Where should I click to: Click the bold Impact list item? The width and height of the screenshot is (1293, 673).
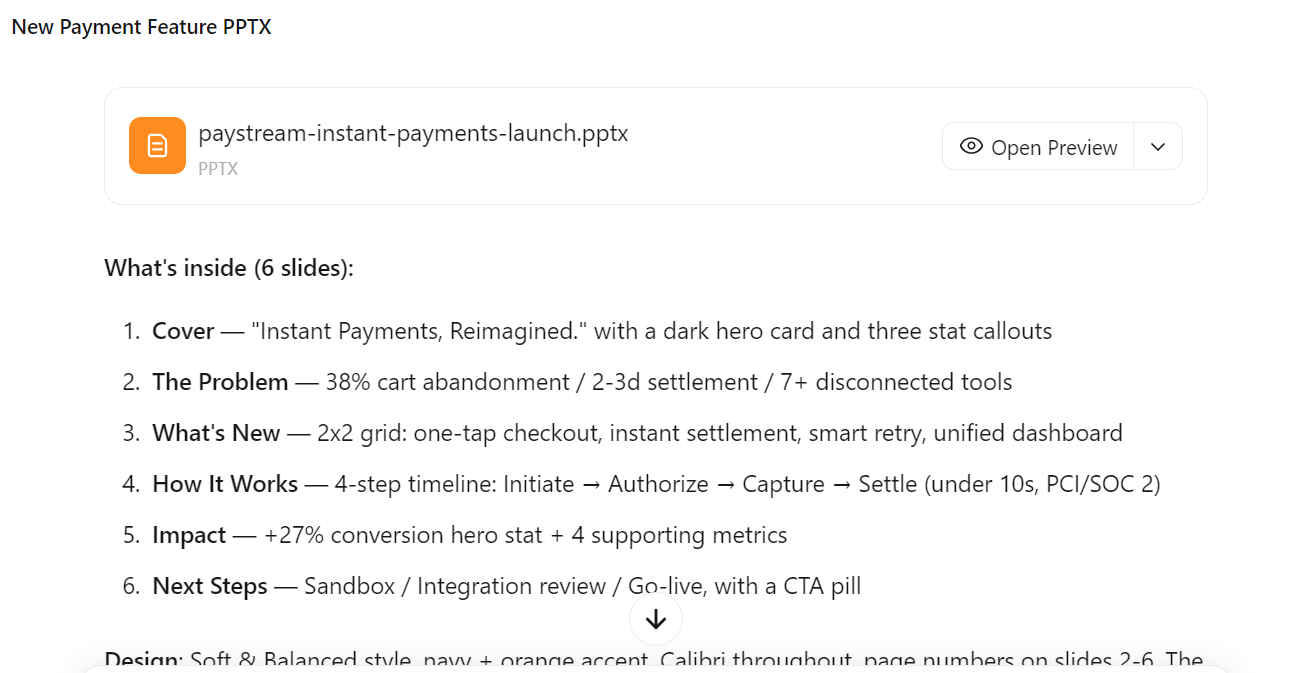(x=189, y=535)
